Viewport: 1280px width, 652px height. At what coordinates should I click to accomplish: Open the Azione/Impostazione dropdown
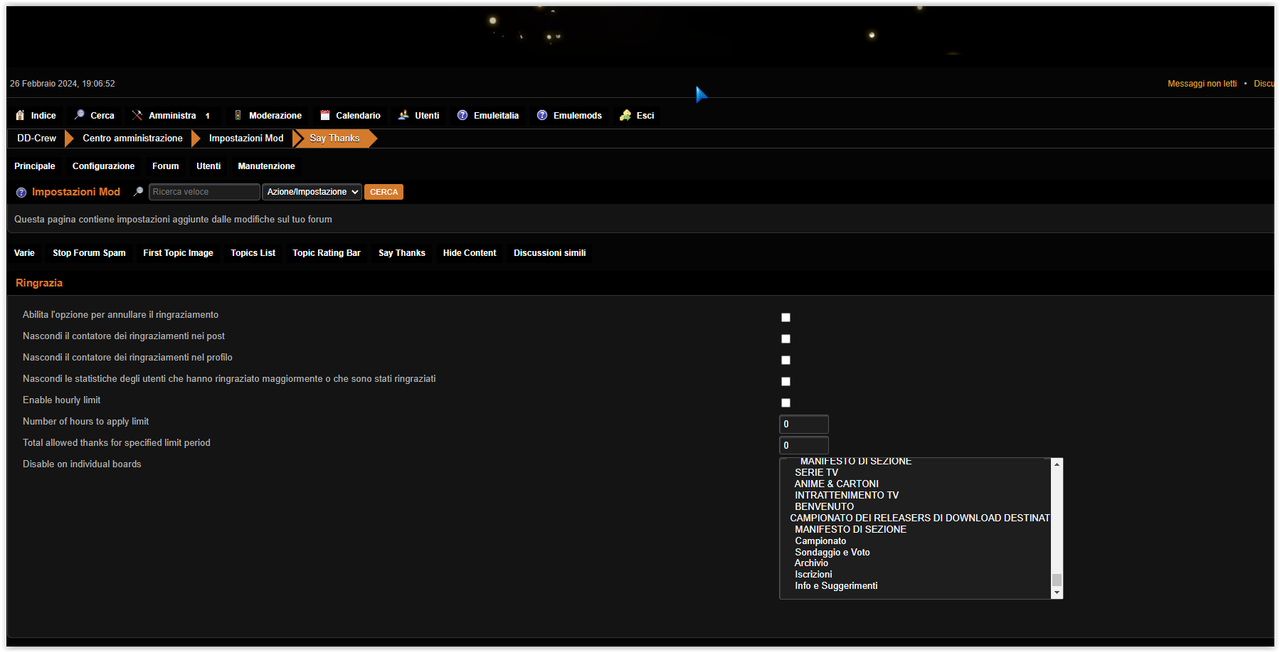[312, 192]
